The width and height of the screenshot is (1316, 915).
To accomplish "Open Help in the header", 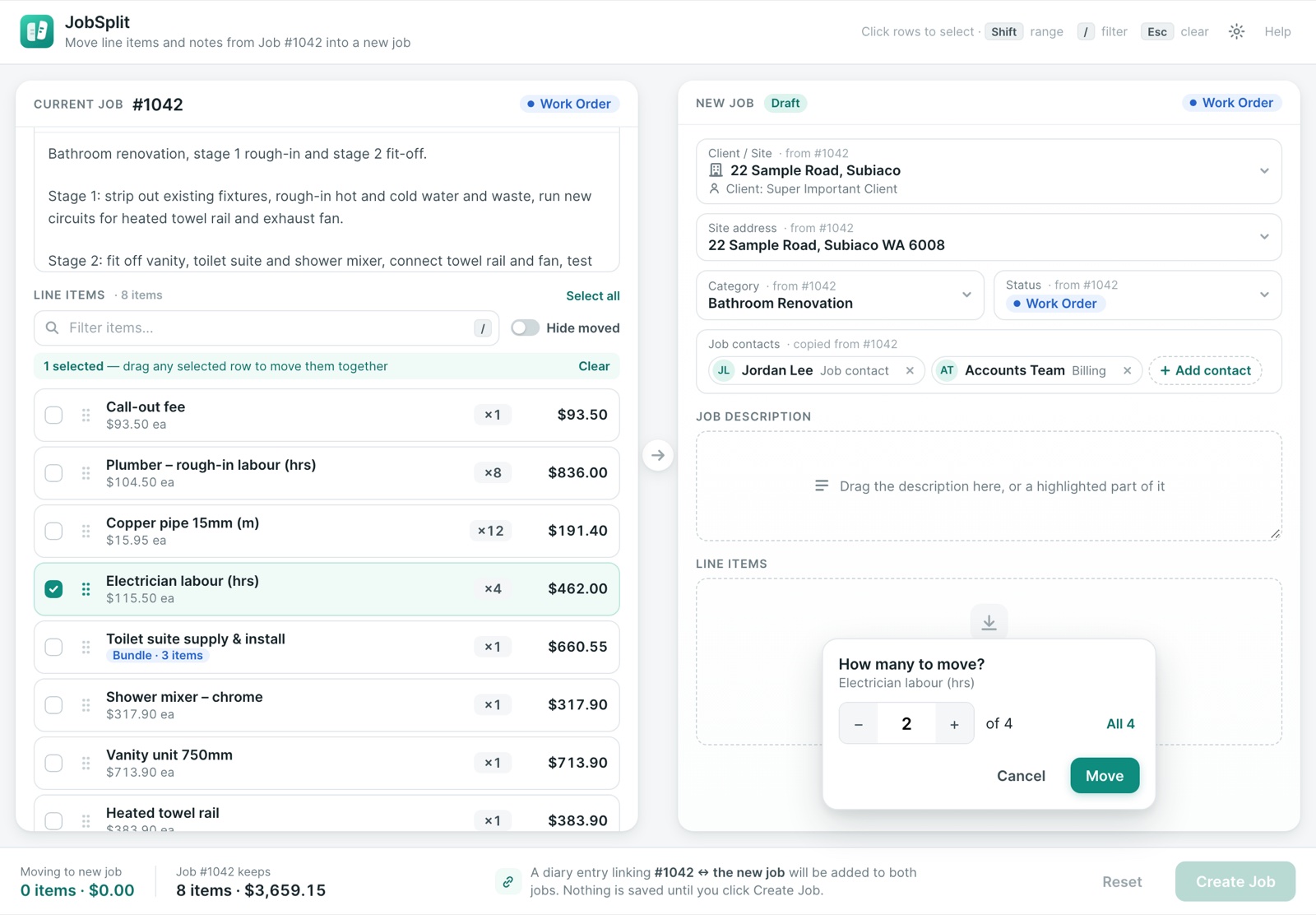I will pos(1277,31).
